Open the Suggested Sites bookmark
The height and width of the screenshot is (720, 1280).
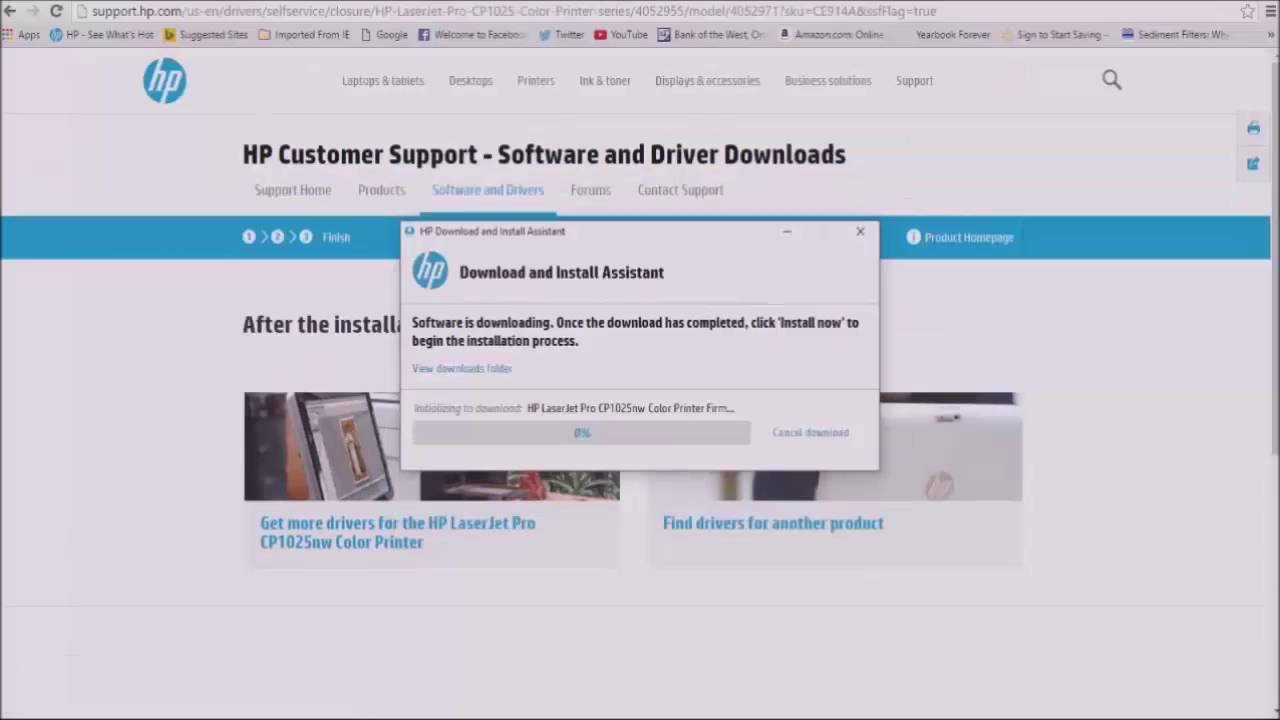206,35
